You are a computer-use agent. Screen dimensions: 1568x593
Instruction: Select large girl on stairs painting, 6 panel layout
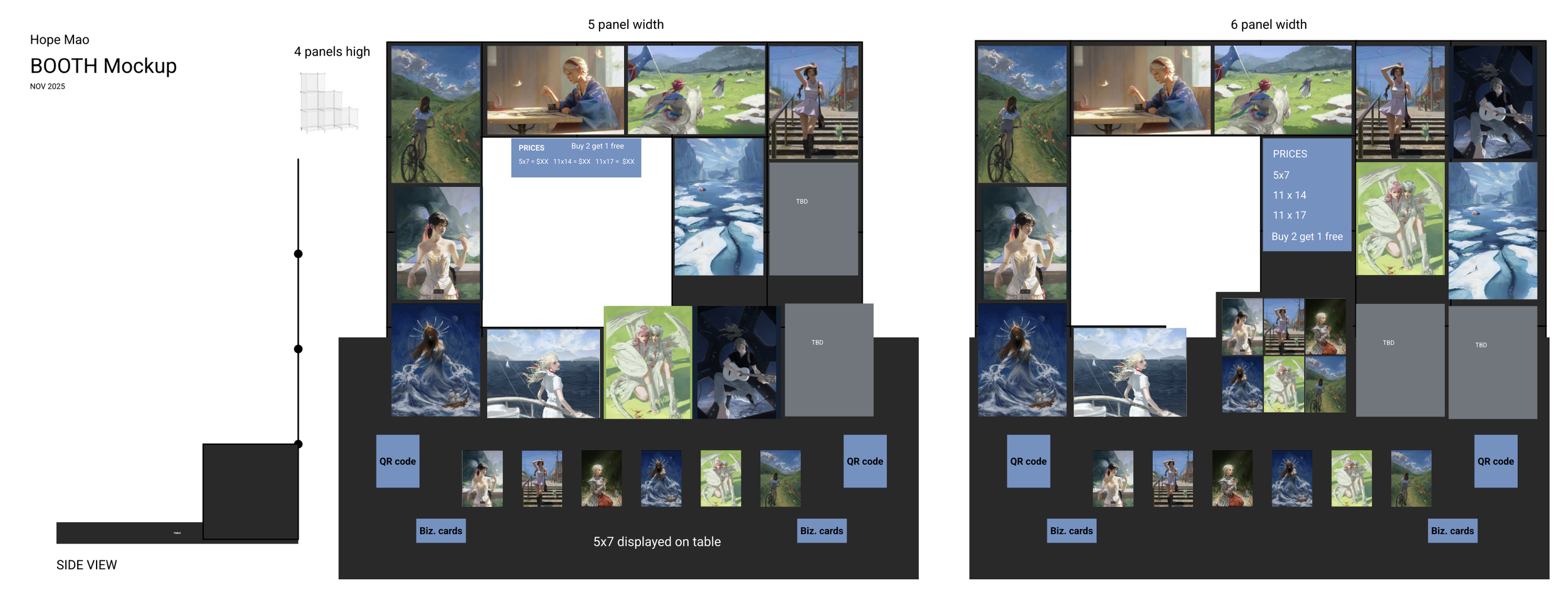1400,102
